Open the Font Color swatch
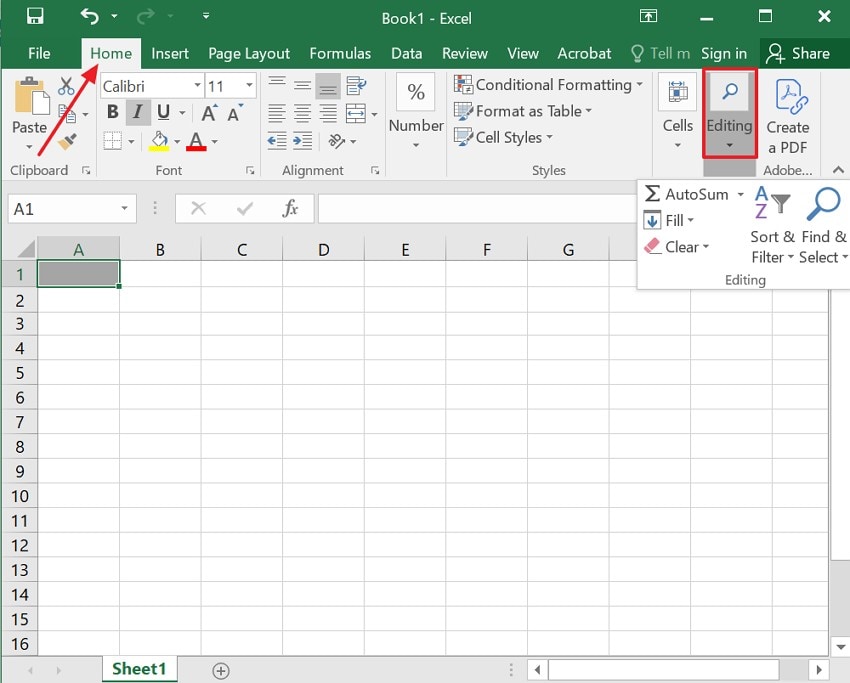The width and height of the screenshot is (850, 683). point(197,141)
